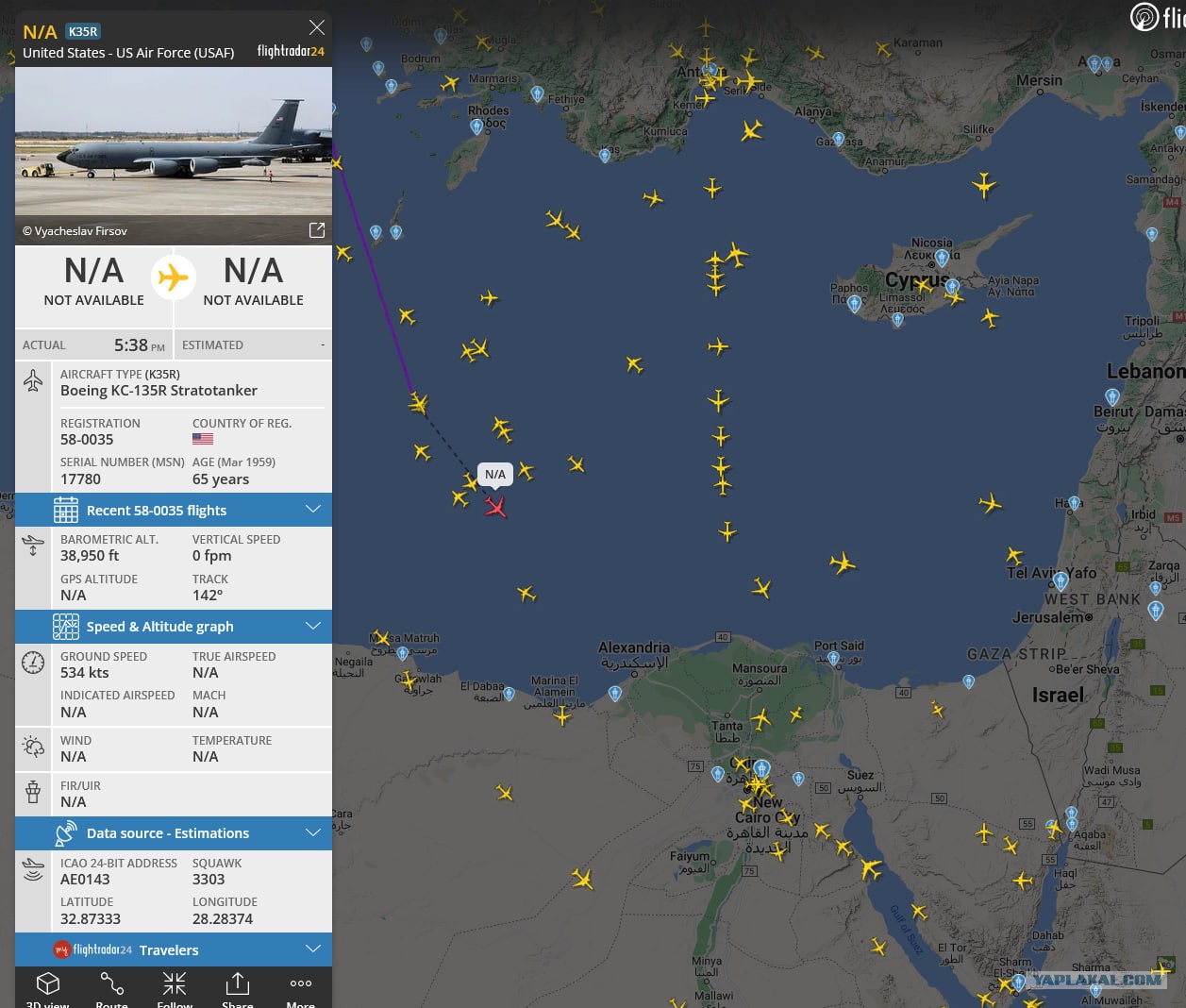This screenshot has width=1186, height=1008.
Task: Close the flight details panel
Action: (x=317, y=27)
